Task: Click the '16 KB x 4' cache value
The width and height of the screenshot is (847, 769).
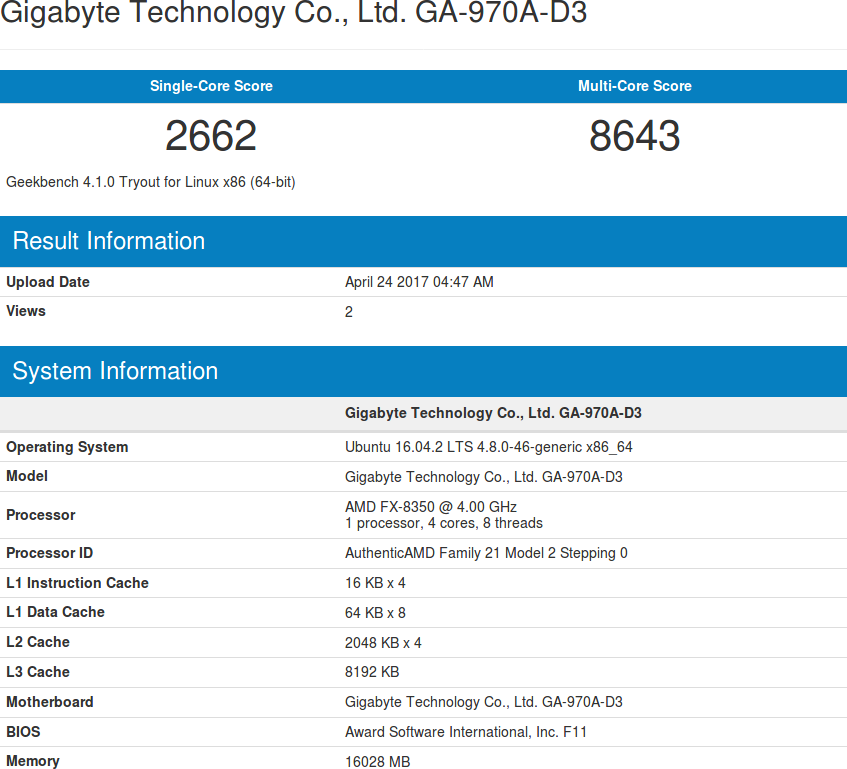Action: pos(375,583)
